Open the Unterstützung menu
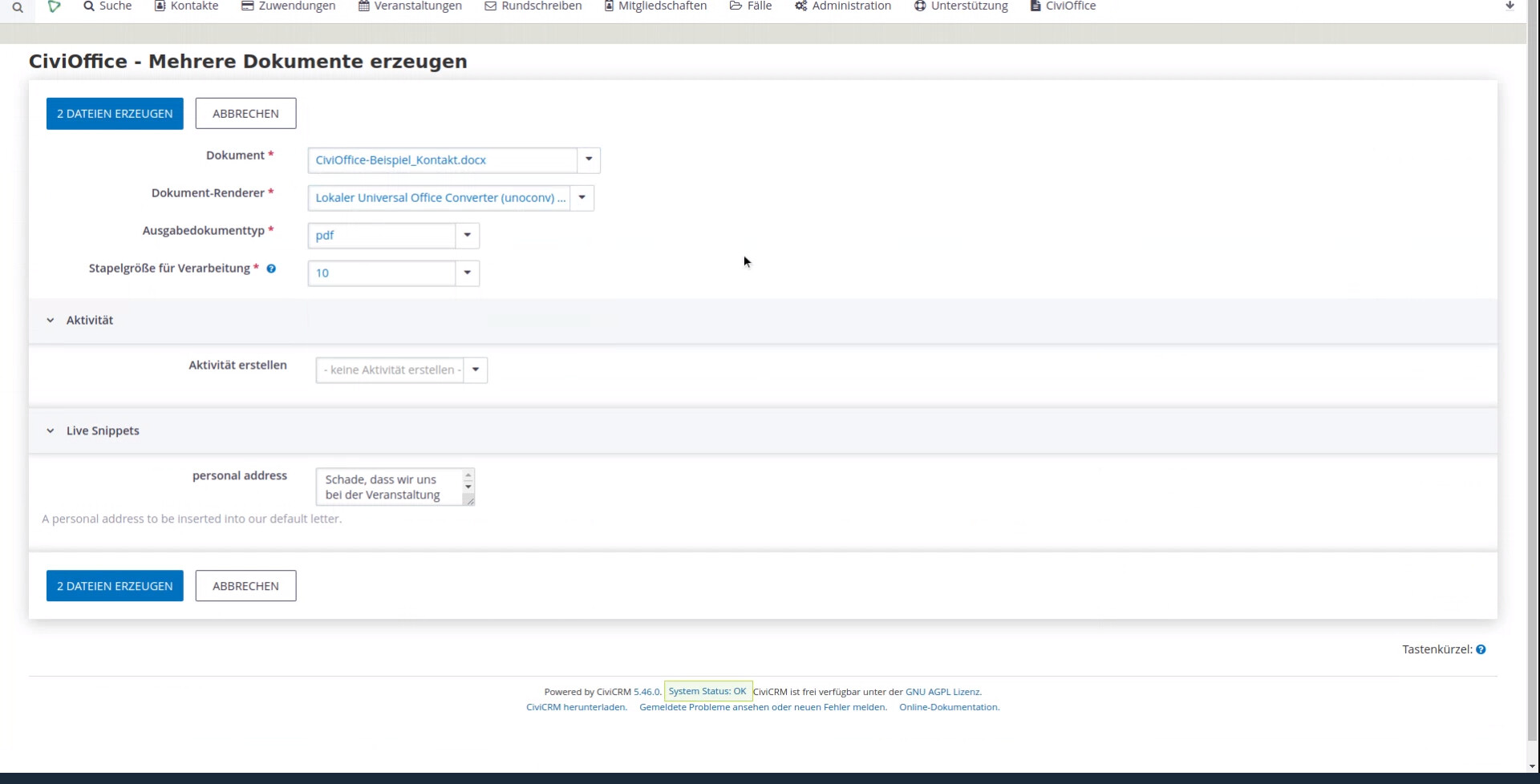The height and width of the screenshot is (784, 1540). click(961, 6)
